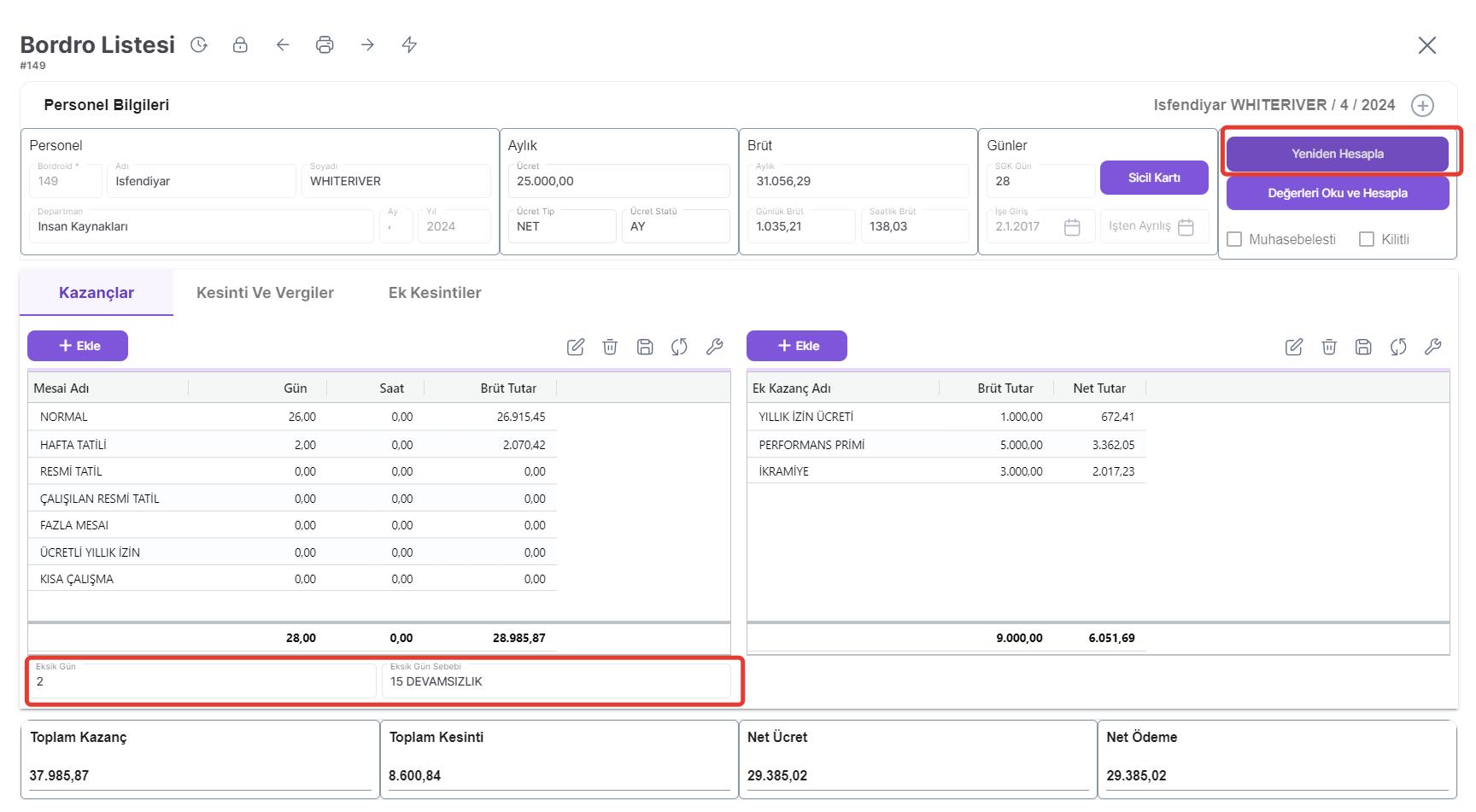This screenshot has width=1476, height=812.
Task: Open the Eksik Gün Sebebi dropdown
Action: [x=555, y=681]
